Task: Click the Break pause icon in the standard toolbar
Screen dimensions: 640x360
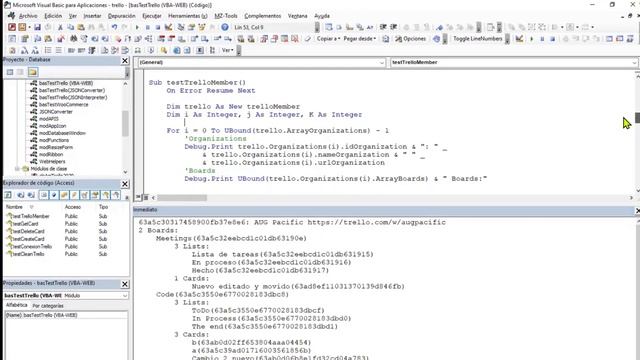Action: pos(147,27)
